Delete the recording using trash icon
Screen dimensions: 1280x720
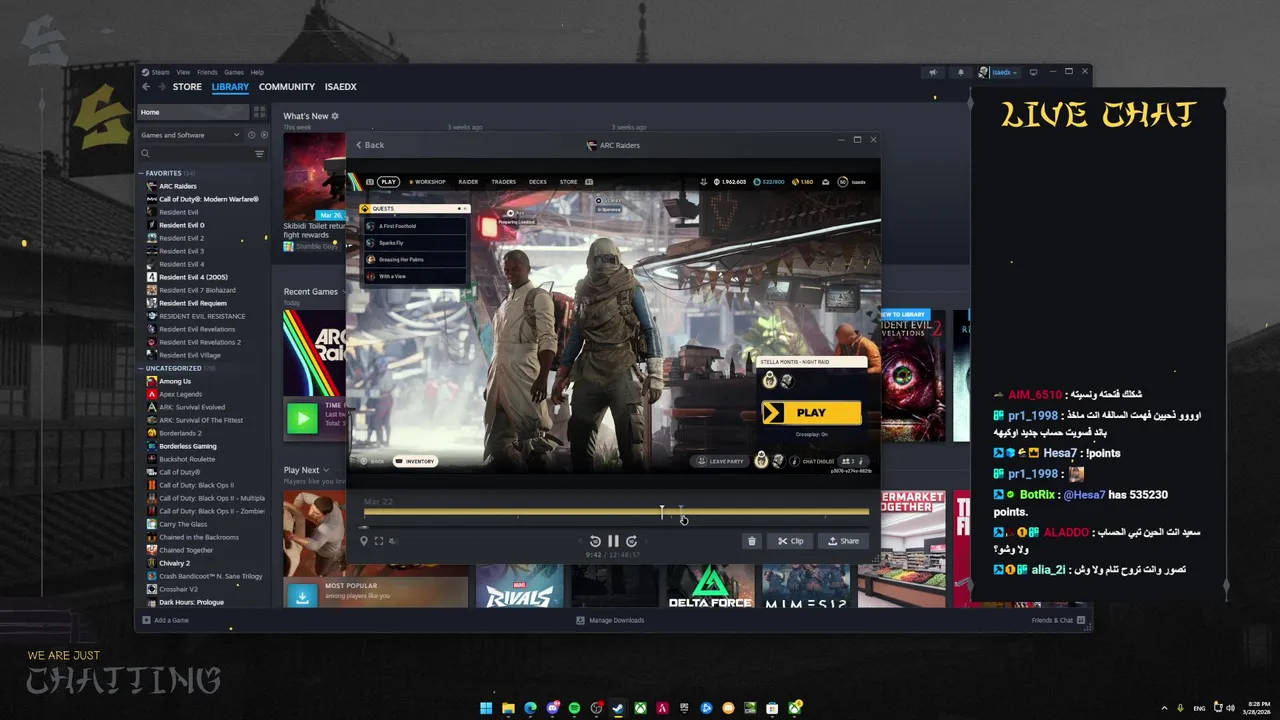point(752,541)
